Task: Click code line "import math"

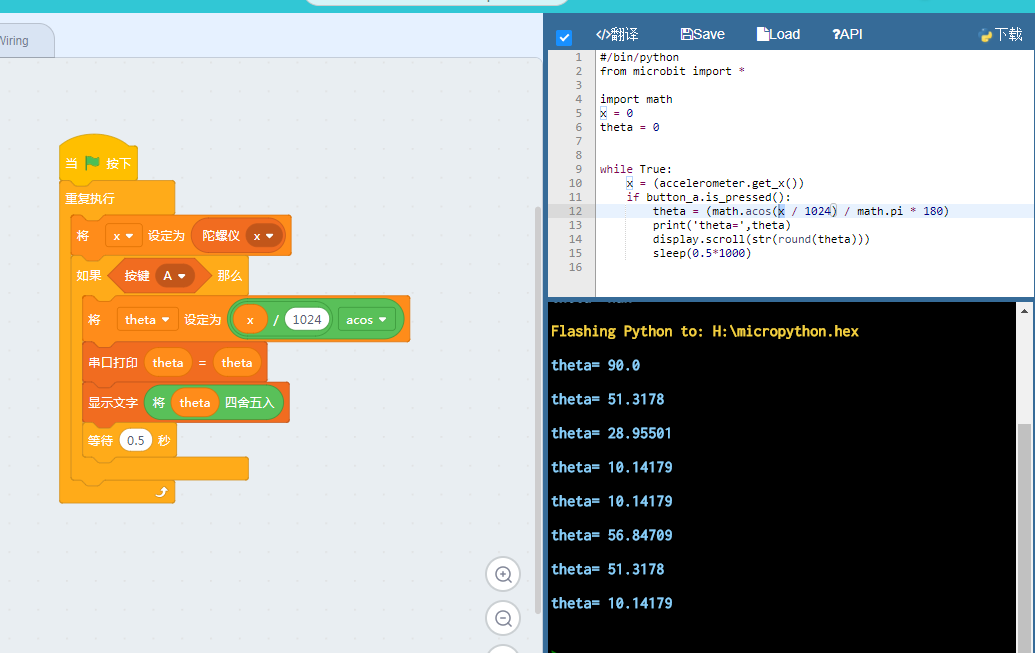Action: (636, 99)
